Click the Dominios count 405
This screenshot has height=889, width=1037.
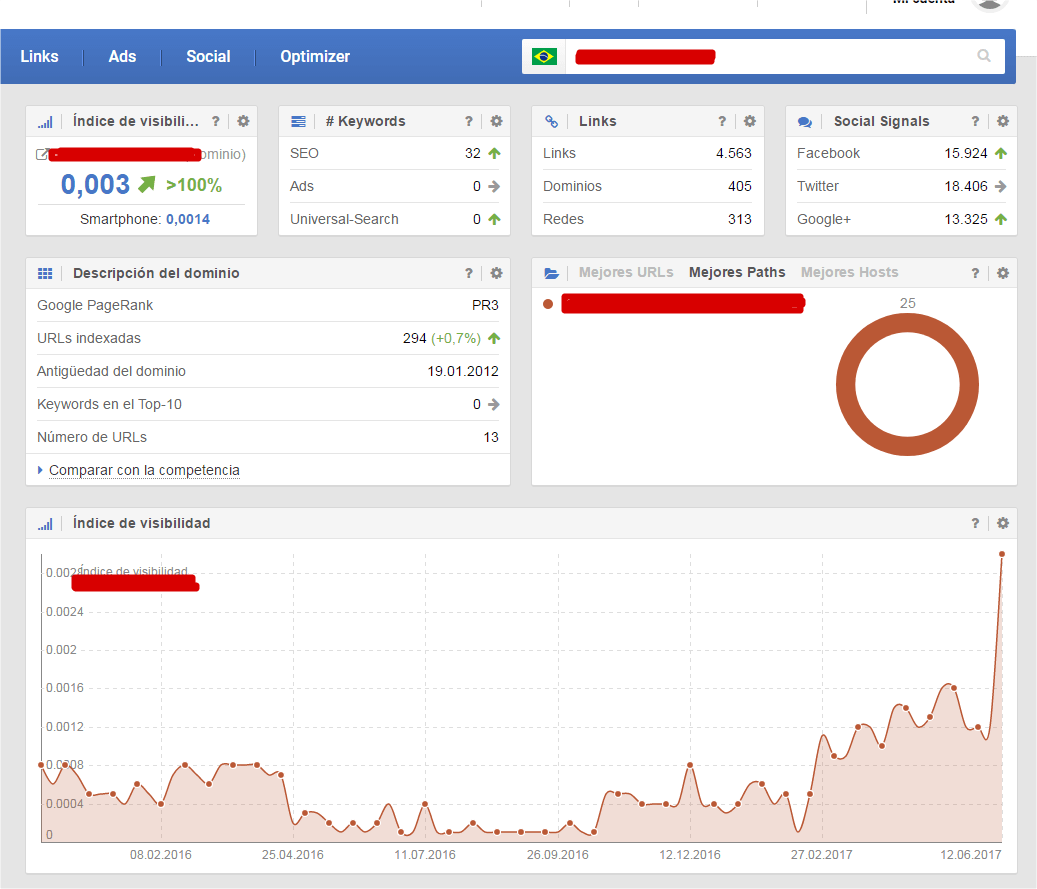coord(739,187)
